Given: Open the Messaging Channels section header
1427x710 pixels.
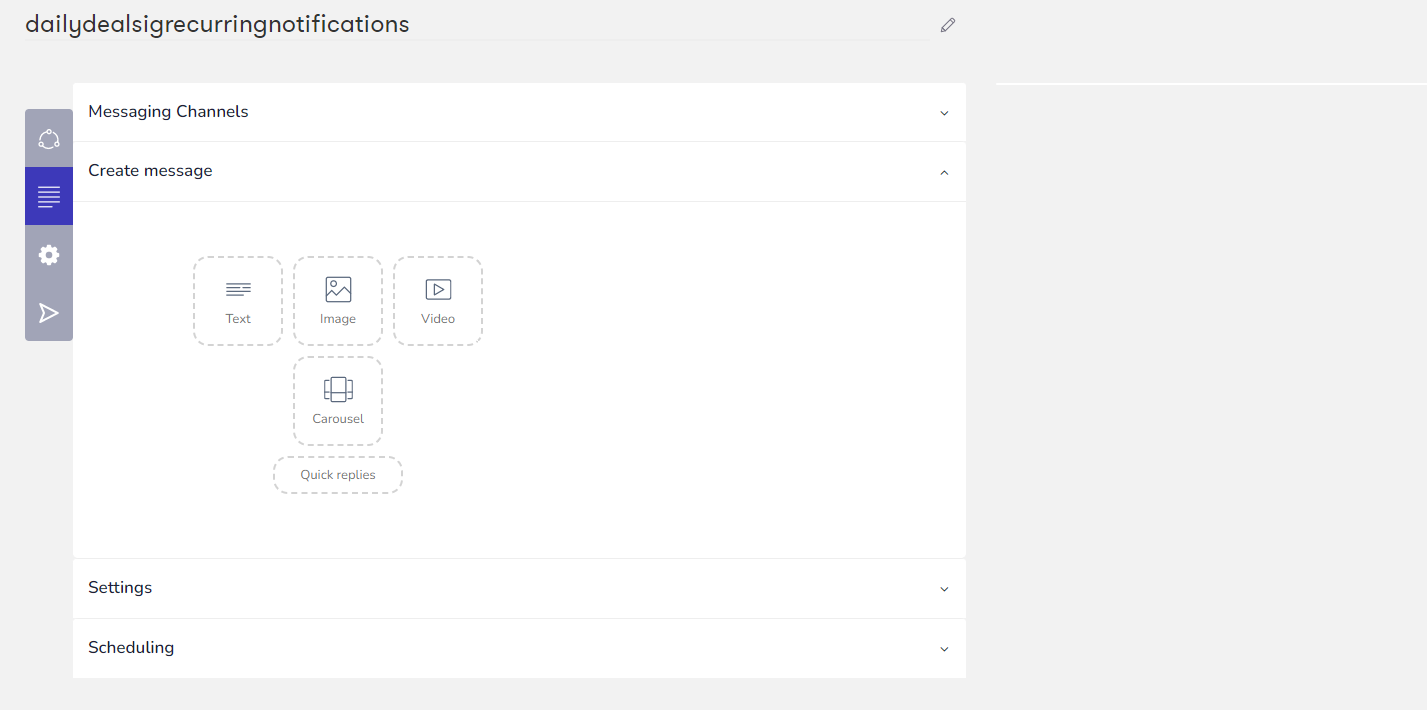Looking at the screenshot, I should tap(168, 112).
